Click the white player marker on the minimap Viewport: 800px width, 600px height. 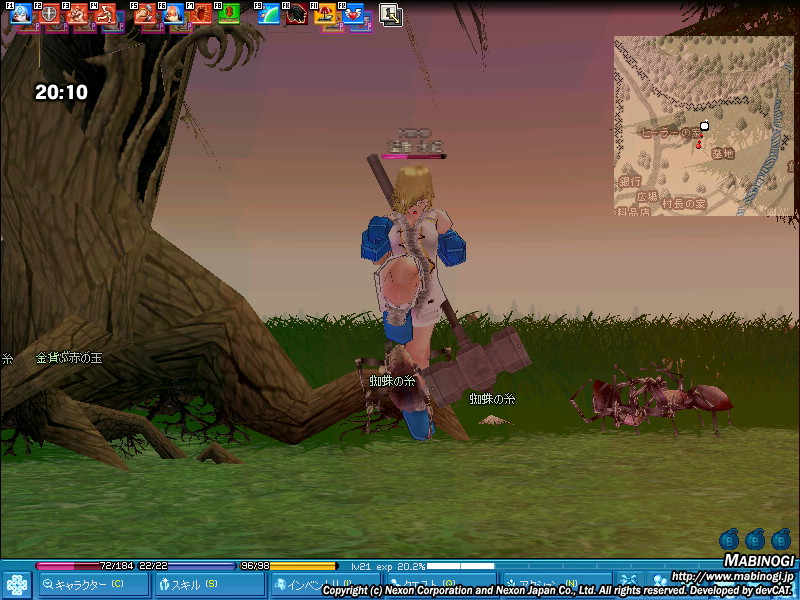coord(705,125)
